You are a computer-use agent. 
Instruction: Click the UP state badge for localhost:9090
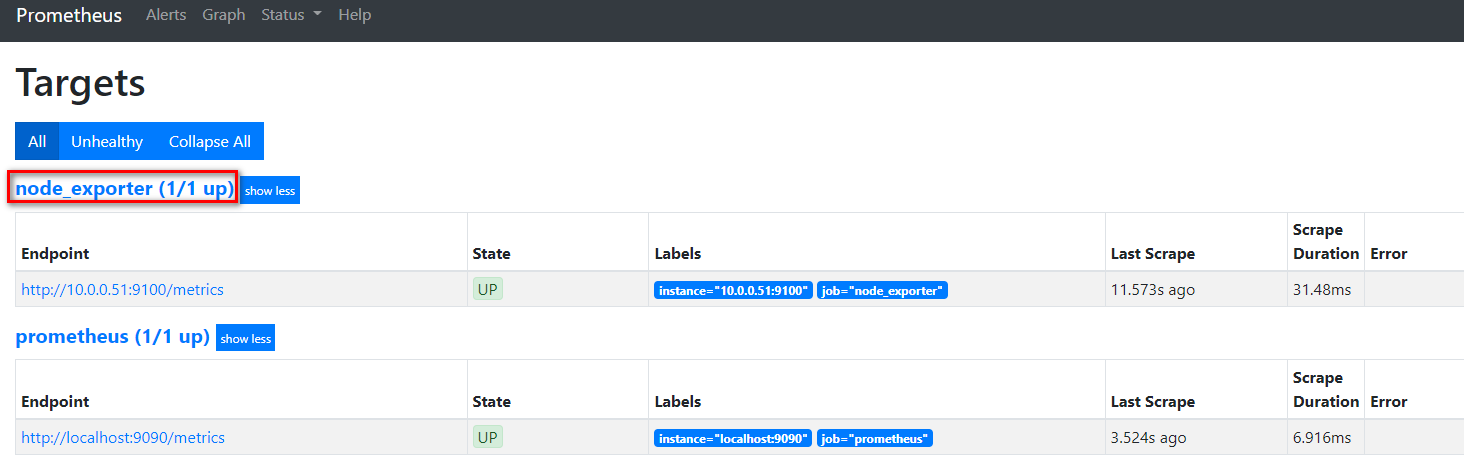coord(488,437)
